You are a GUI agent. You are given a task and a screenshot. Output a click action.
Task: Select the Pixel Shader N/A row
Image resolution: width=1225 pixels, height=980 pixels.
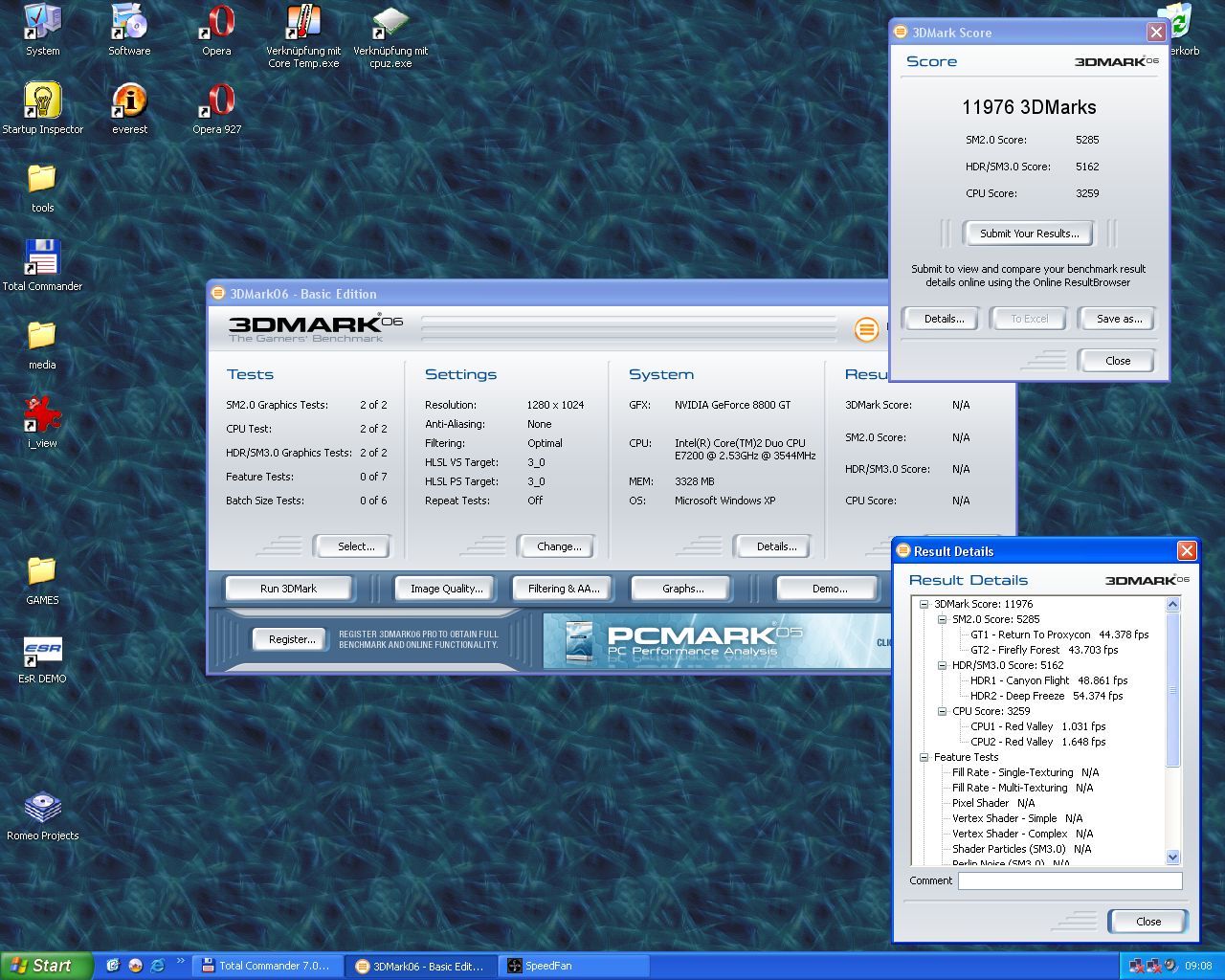click(993, 803)
